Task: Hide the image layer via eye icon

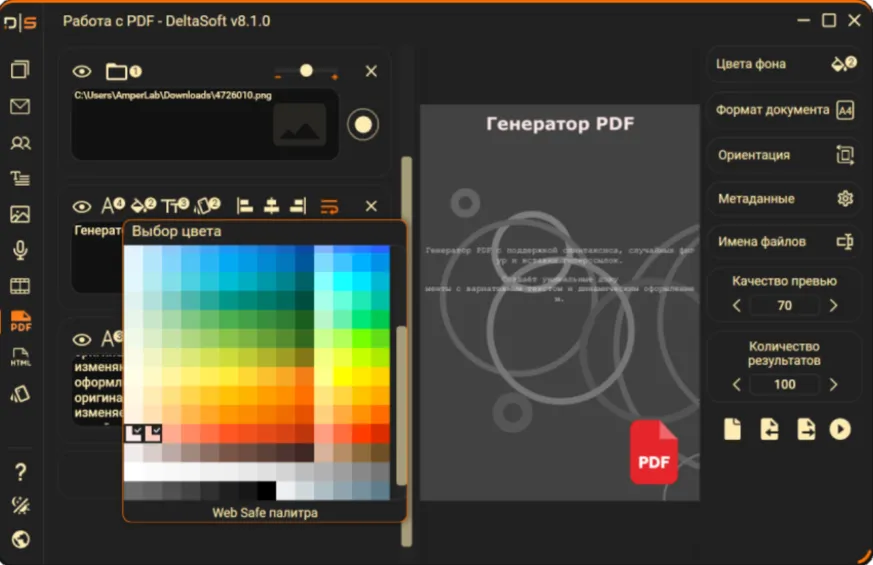Action: [82, 71]
